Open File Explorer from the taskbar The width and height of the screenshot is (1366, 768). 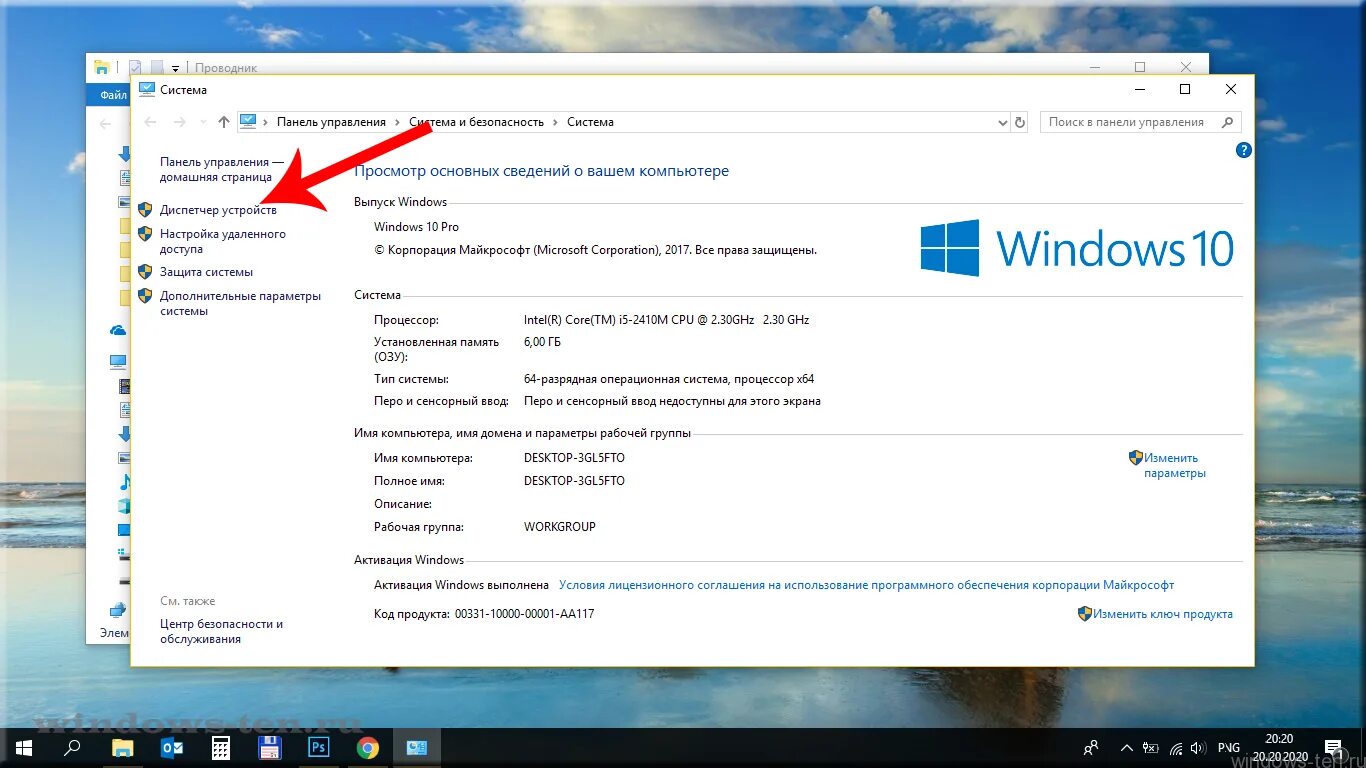coord(122,747)
